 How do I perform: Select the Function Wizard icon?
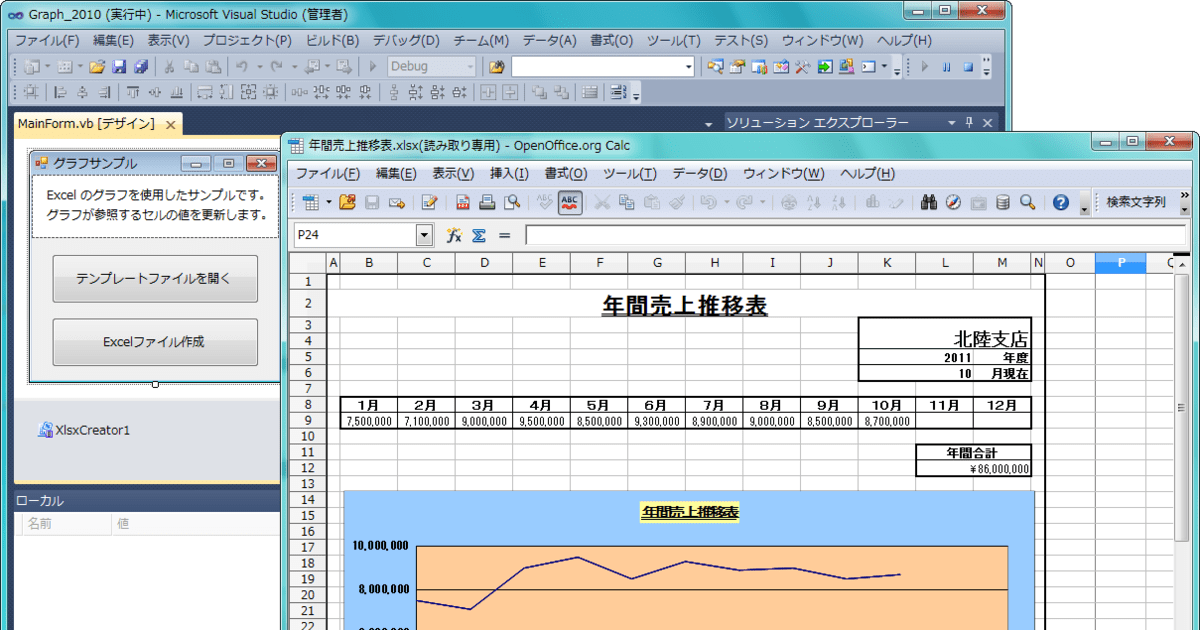pyautogui.click(x=452, y=235)
